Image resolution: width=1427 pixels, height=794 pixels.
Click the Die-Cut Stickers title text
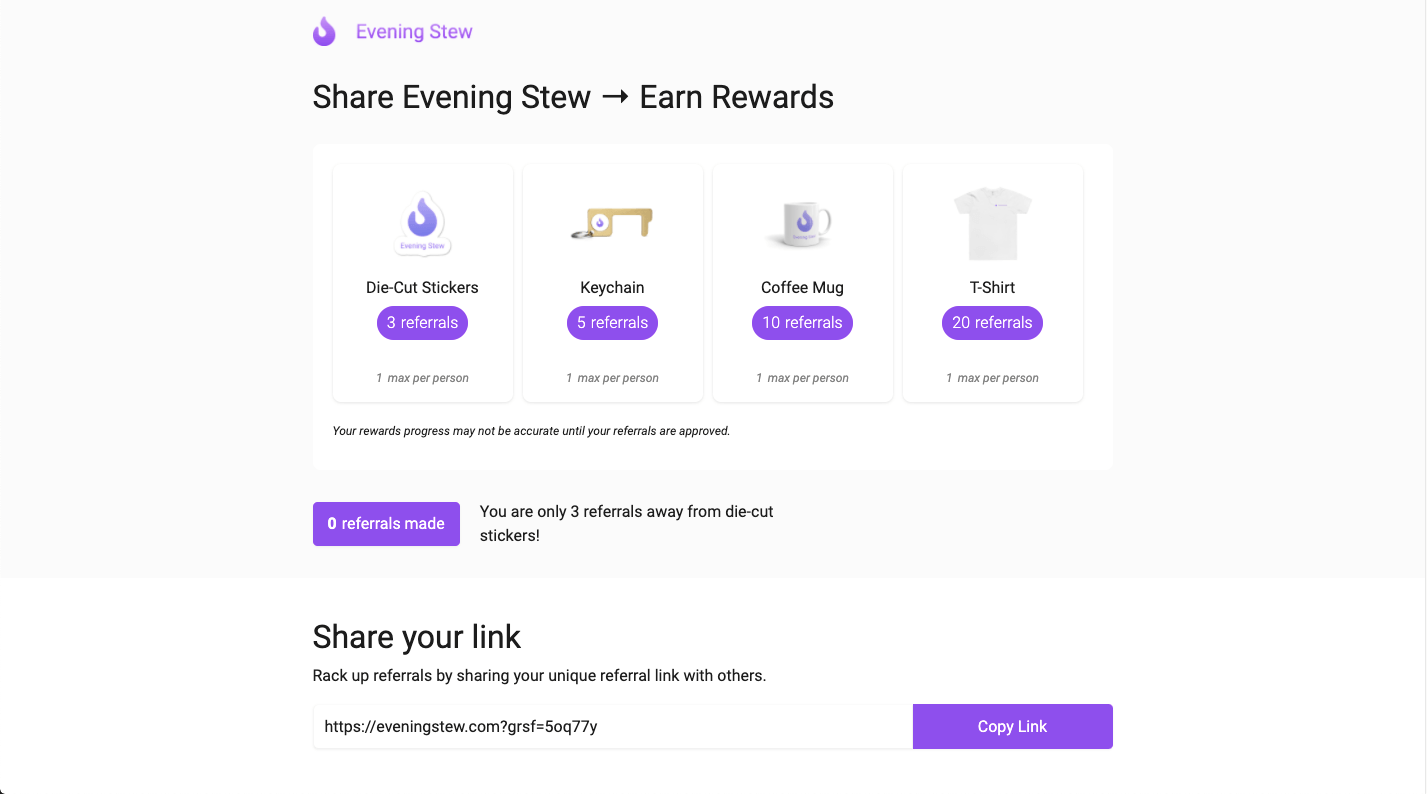(x=422, y=288)
